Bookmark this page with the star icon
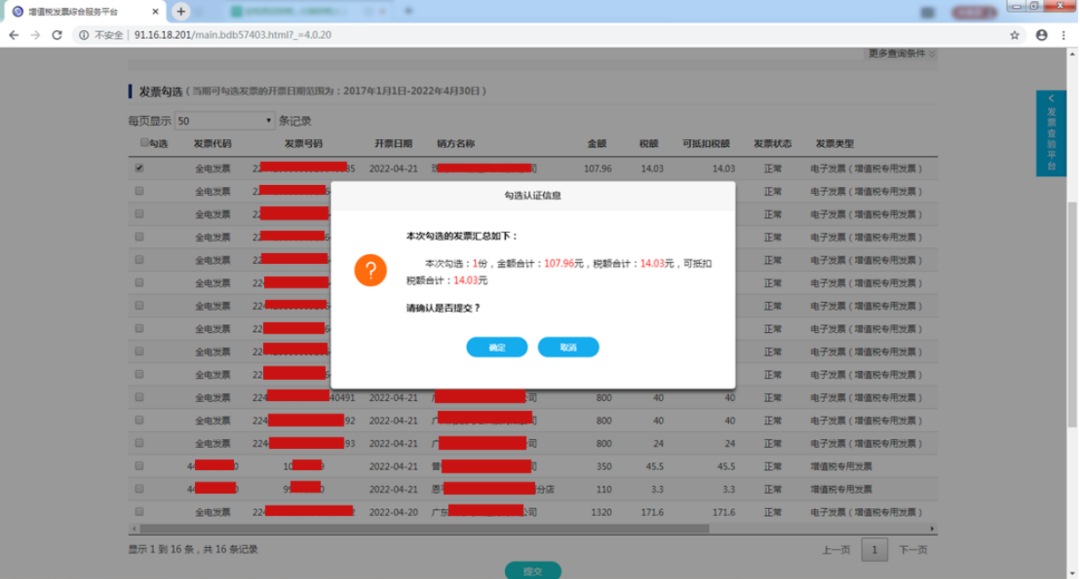The width and height of the screenshot is (1080, 579). tap(1015, 34)
